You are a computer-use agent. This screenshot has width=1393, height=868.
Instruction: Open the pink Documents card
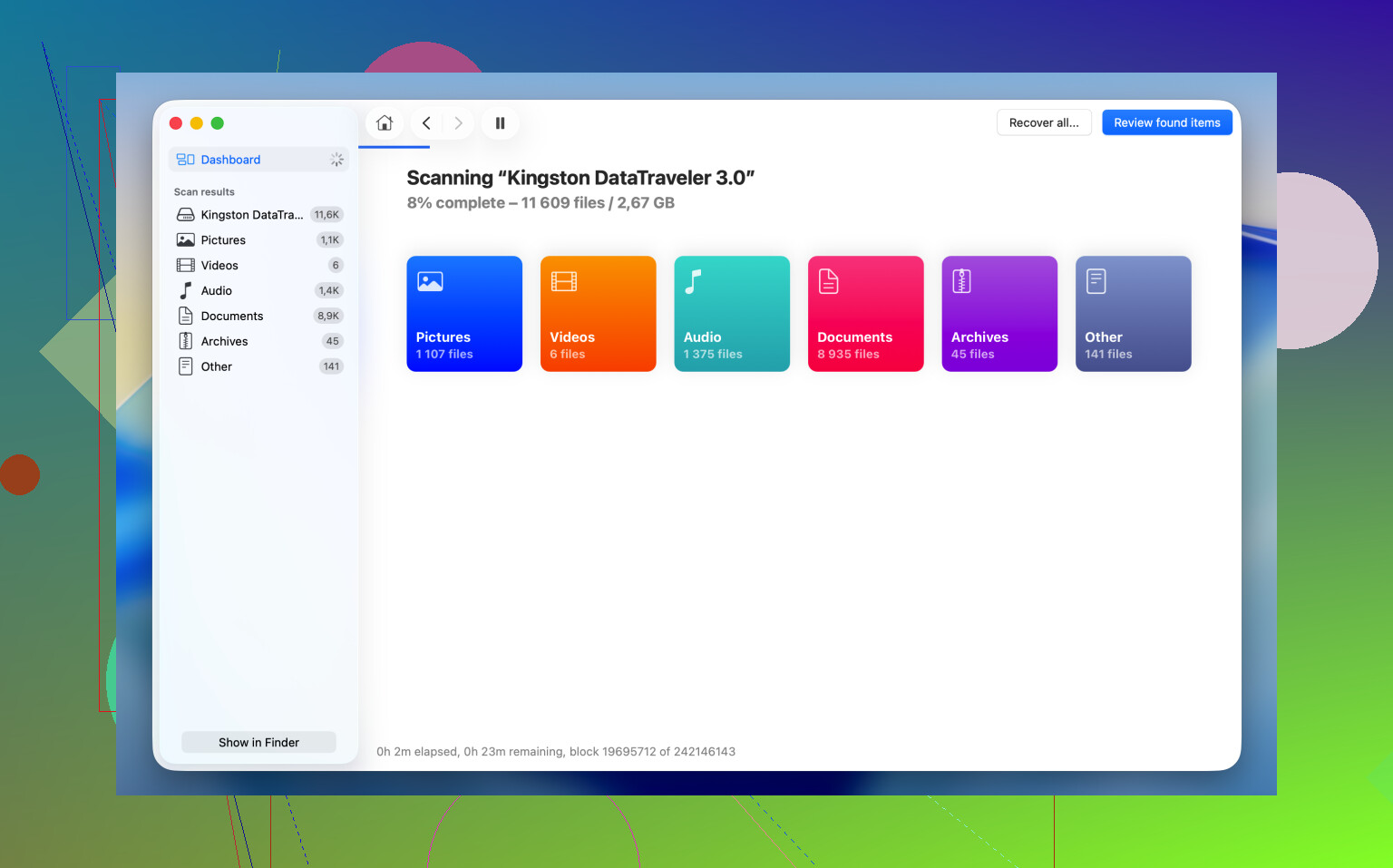point(866,314)
